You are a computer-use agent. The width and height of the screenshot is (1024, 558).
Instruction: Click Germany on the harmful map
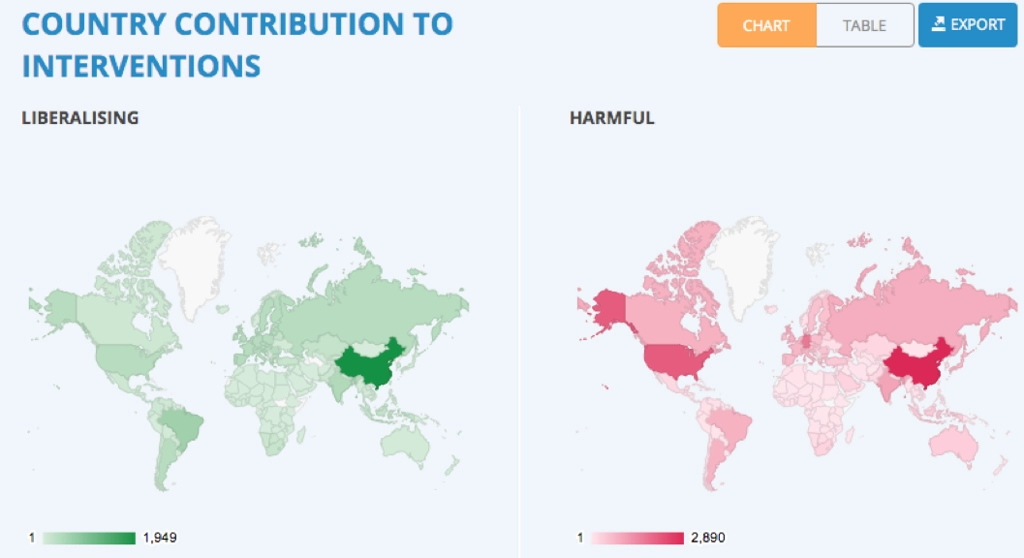(806, 342)
